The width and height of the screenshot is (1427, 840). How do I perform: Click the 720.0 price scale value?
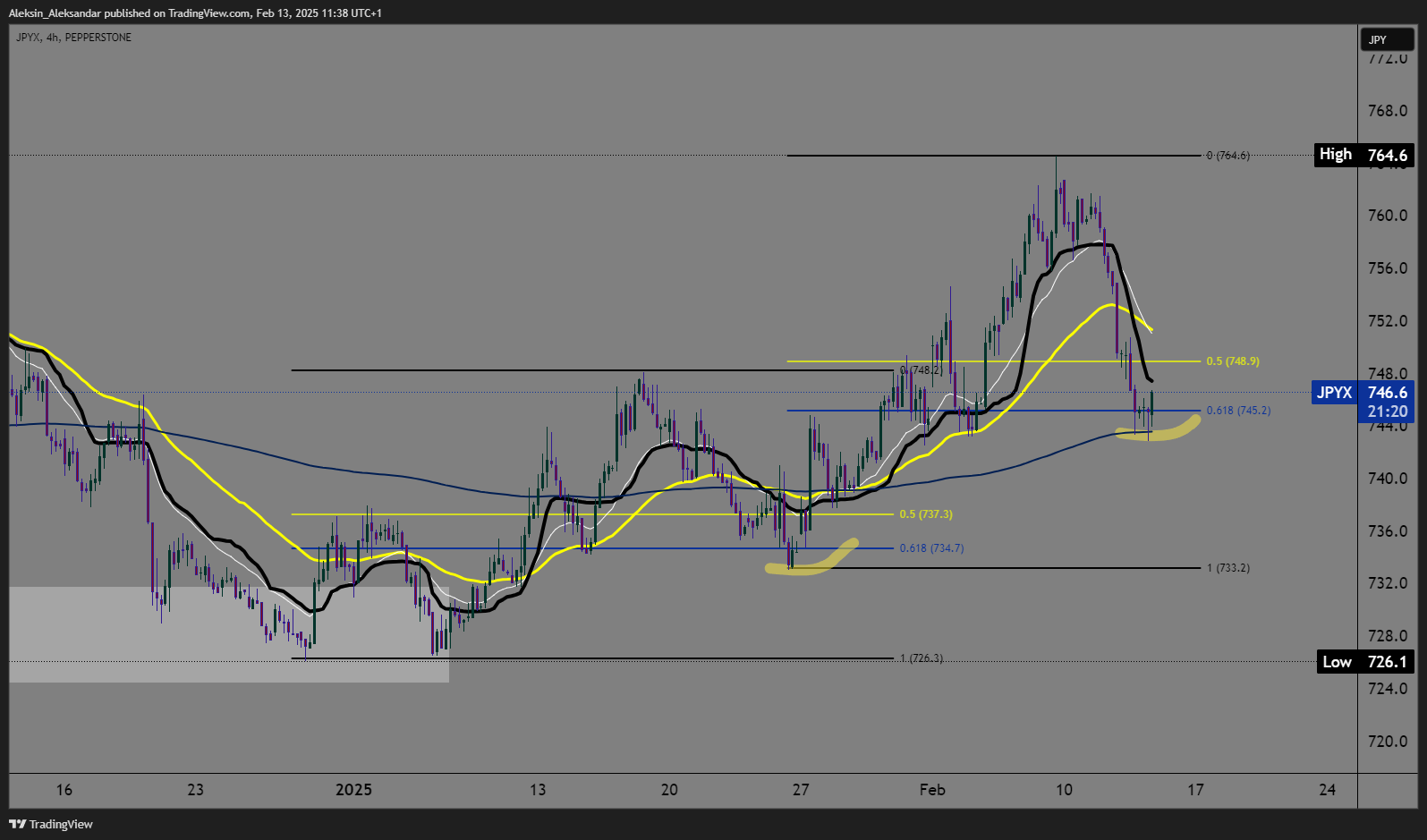coord(1388,742)
